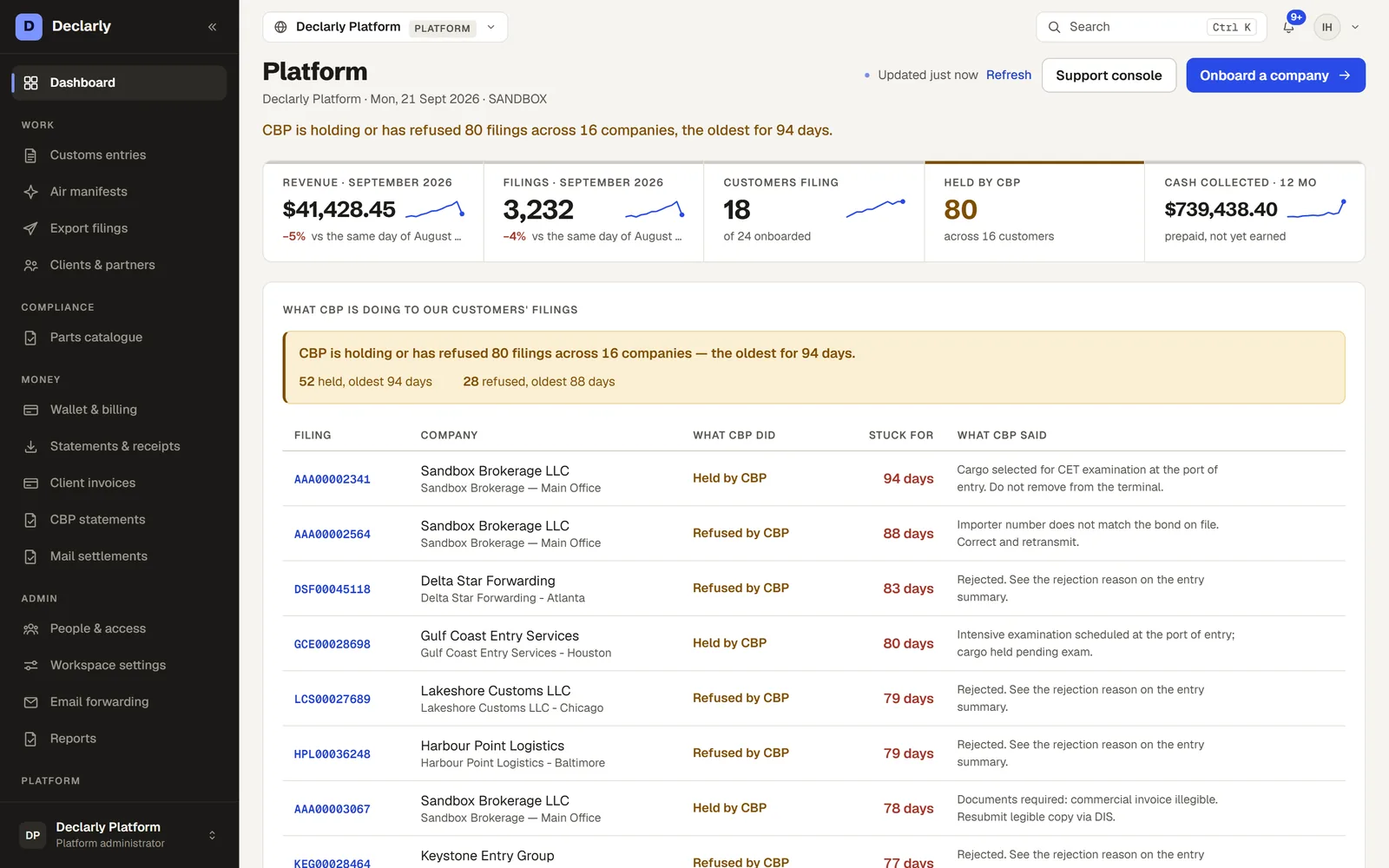Click the globe icon beside Declarly Platform
Image resolution: width=1389 pixels, height=868 pixels.
tap(280, 27)
